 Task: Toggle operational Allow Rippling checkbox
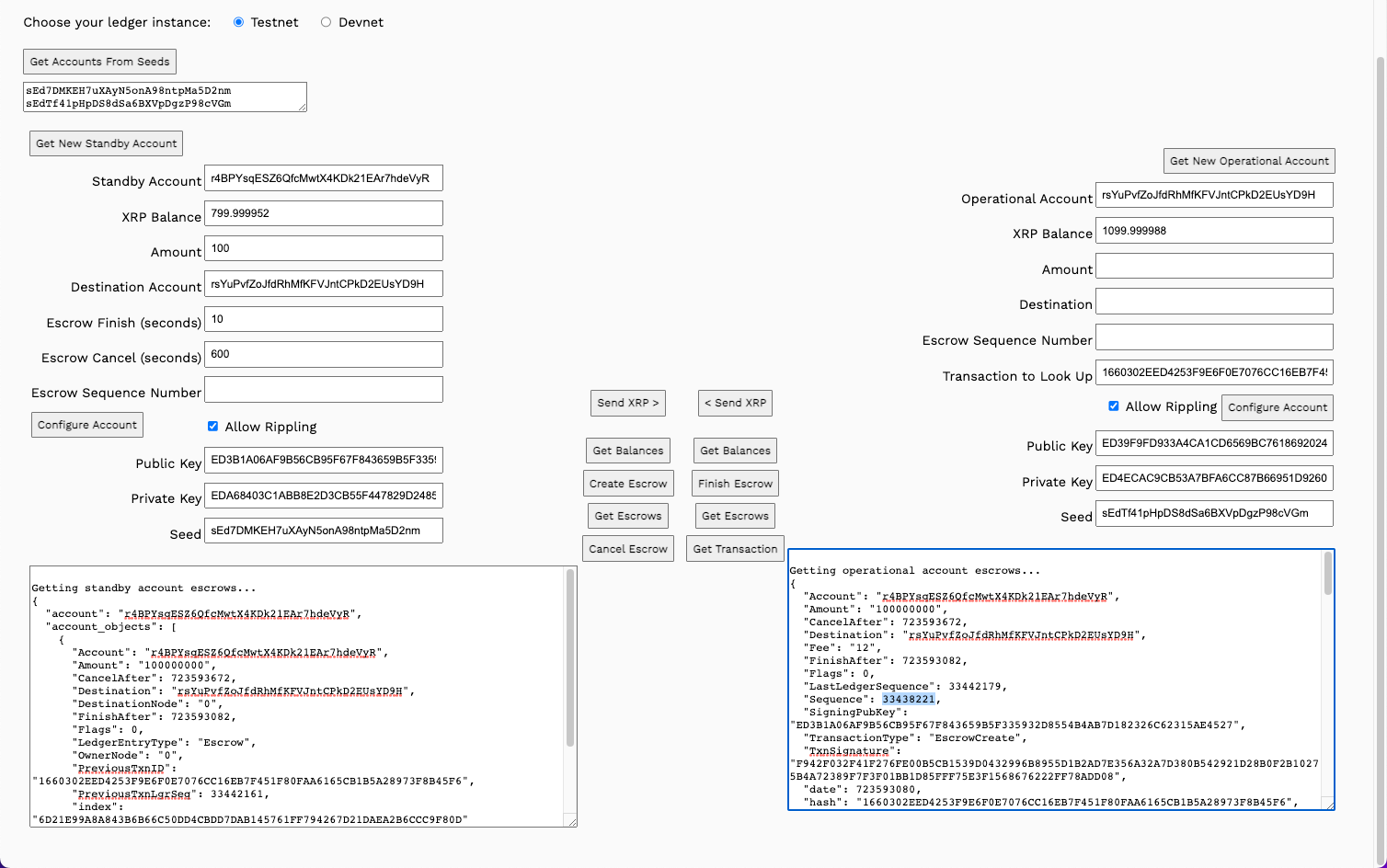coord(1113,406)
